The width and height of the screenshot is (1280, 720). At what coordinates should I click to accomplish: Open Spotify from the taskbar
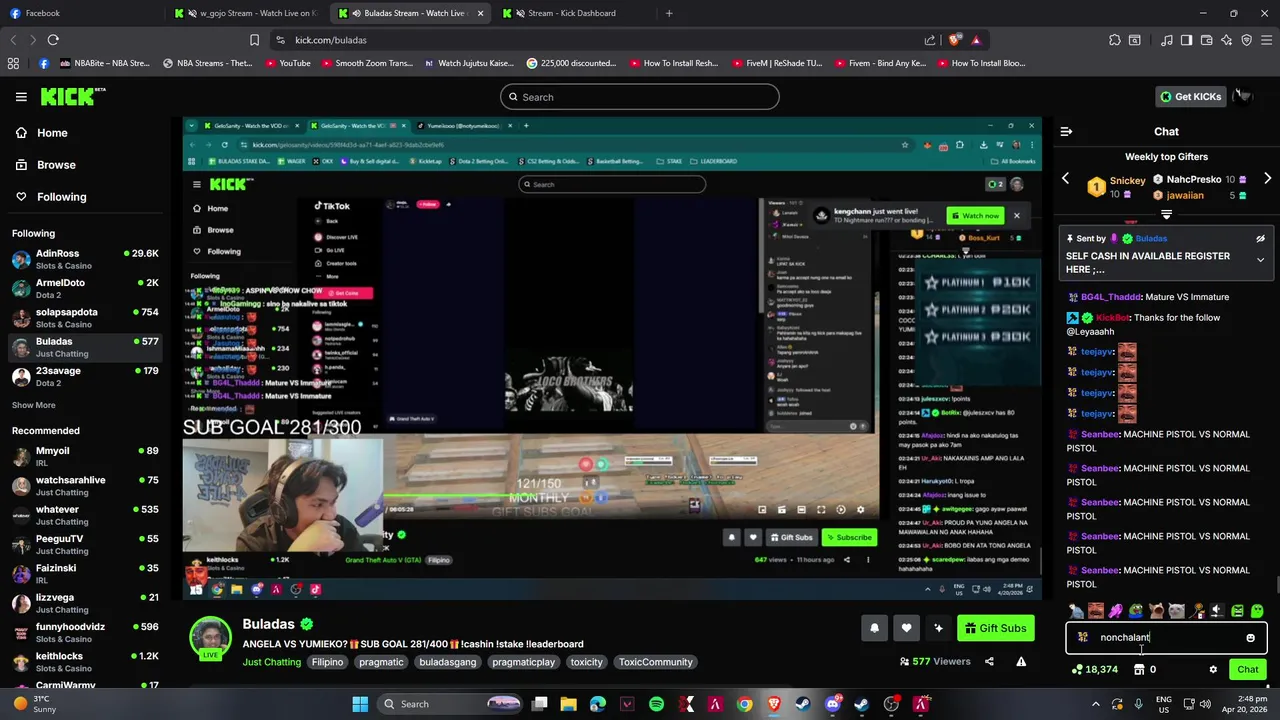656,704
